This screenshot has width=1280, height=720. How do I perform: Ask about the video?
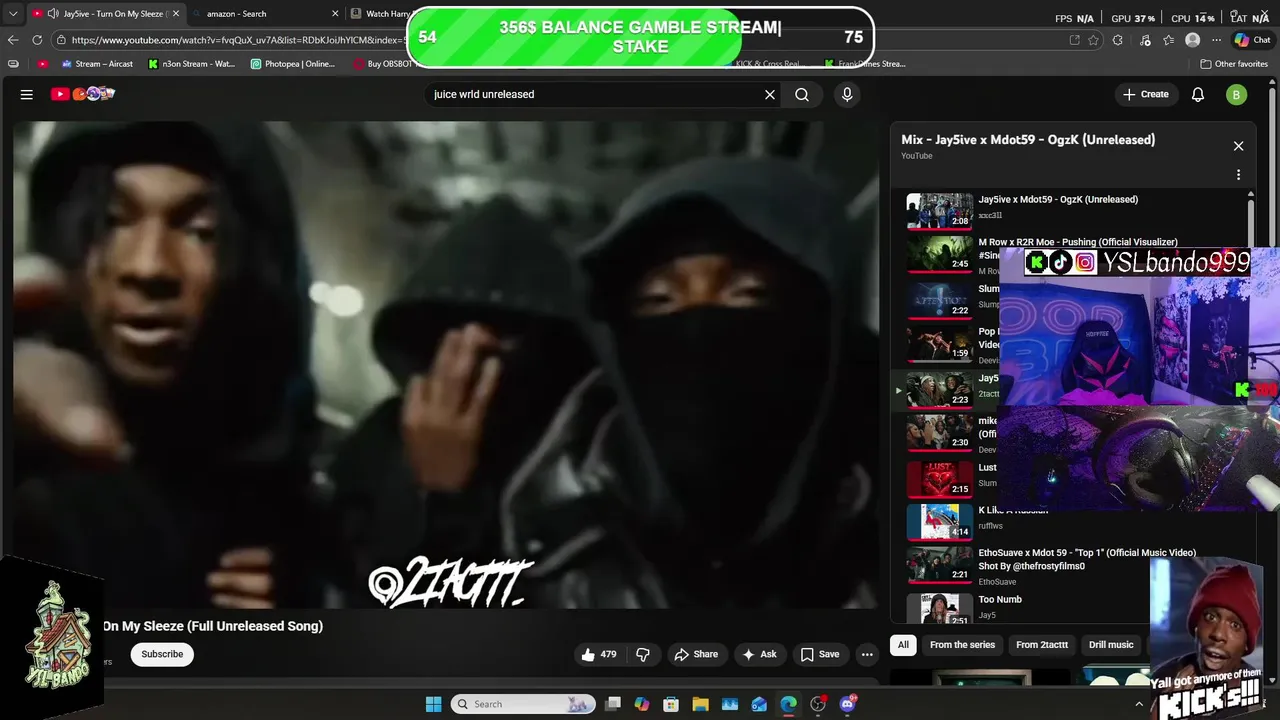[x=759, y=654]
